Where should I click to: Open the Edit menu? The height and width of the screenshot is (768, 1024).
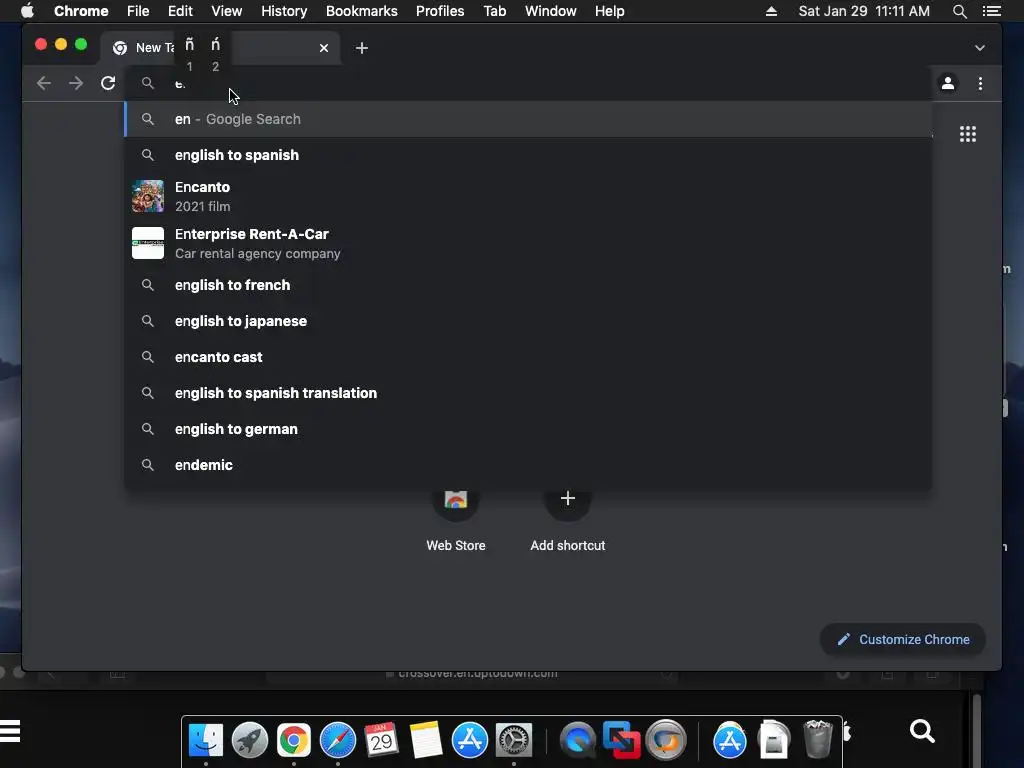[x=180, y=11]
